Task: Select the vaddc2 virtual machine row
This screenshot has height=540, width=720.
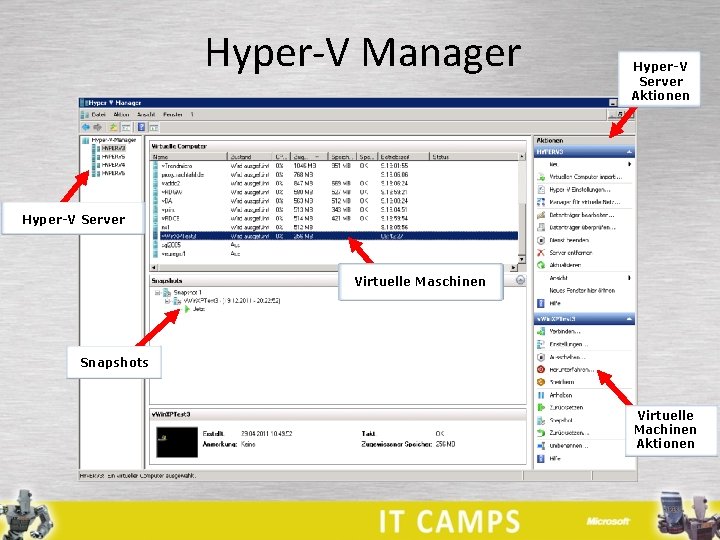Action: tap(335, 183)
